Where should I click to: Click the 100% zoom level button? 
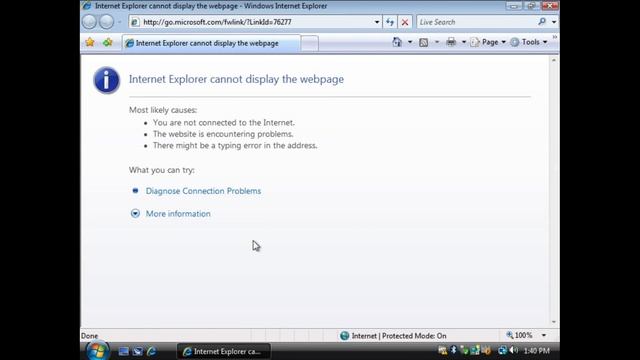tap(519, 335)
